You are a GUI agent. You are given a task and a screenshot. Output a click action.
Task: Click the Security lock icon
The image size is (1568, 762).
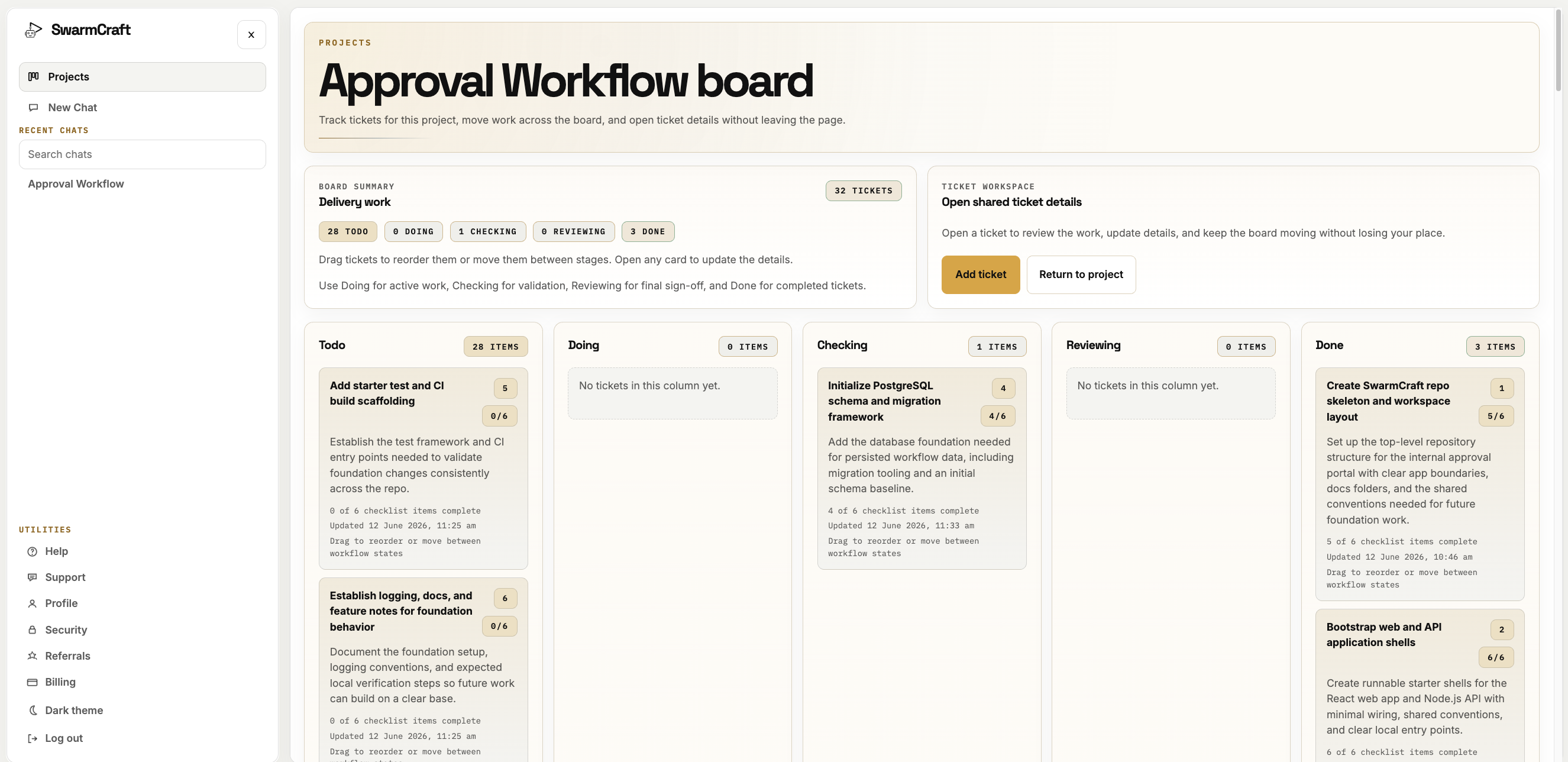(33, 630)
